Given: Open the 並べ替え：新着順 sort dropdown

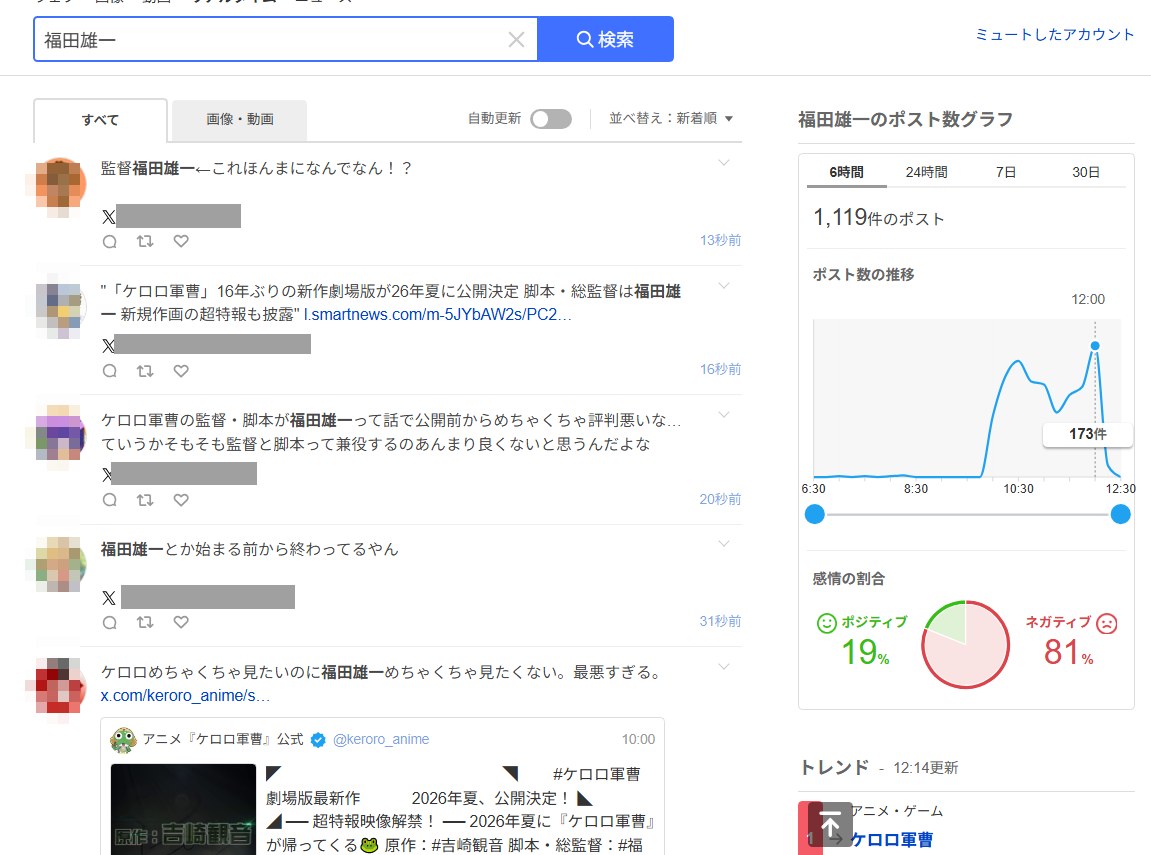Looking at the screenshot, I should click(671, 118).
